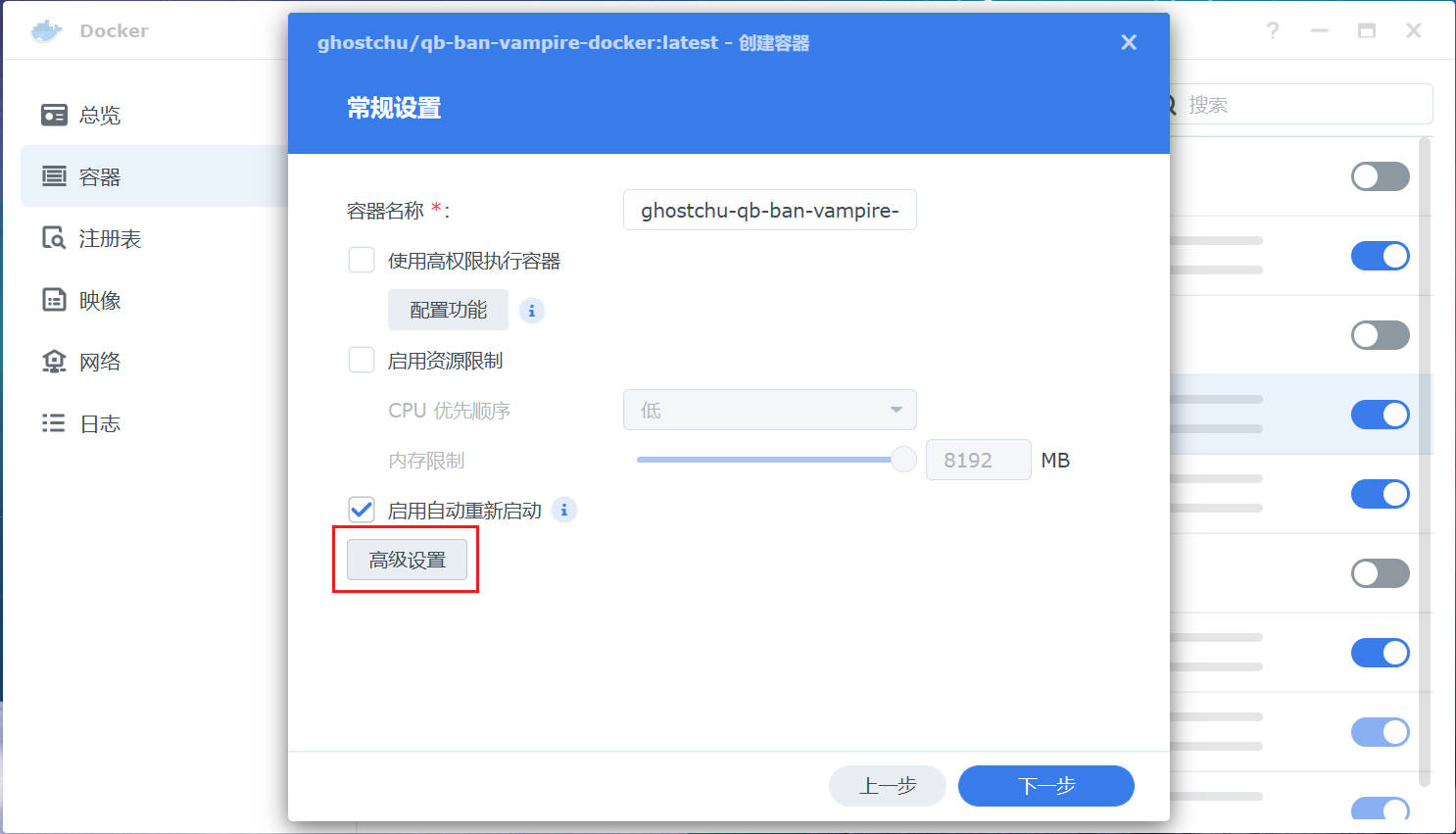This screenshot has width=1456, height=834.
Task: Toggle the first container switch on
Action: [x=1380, y=176]
